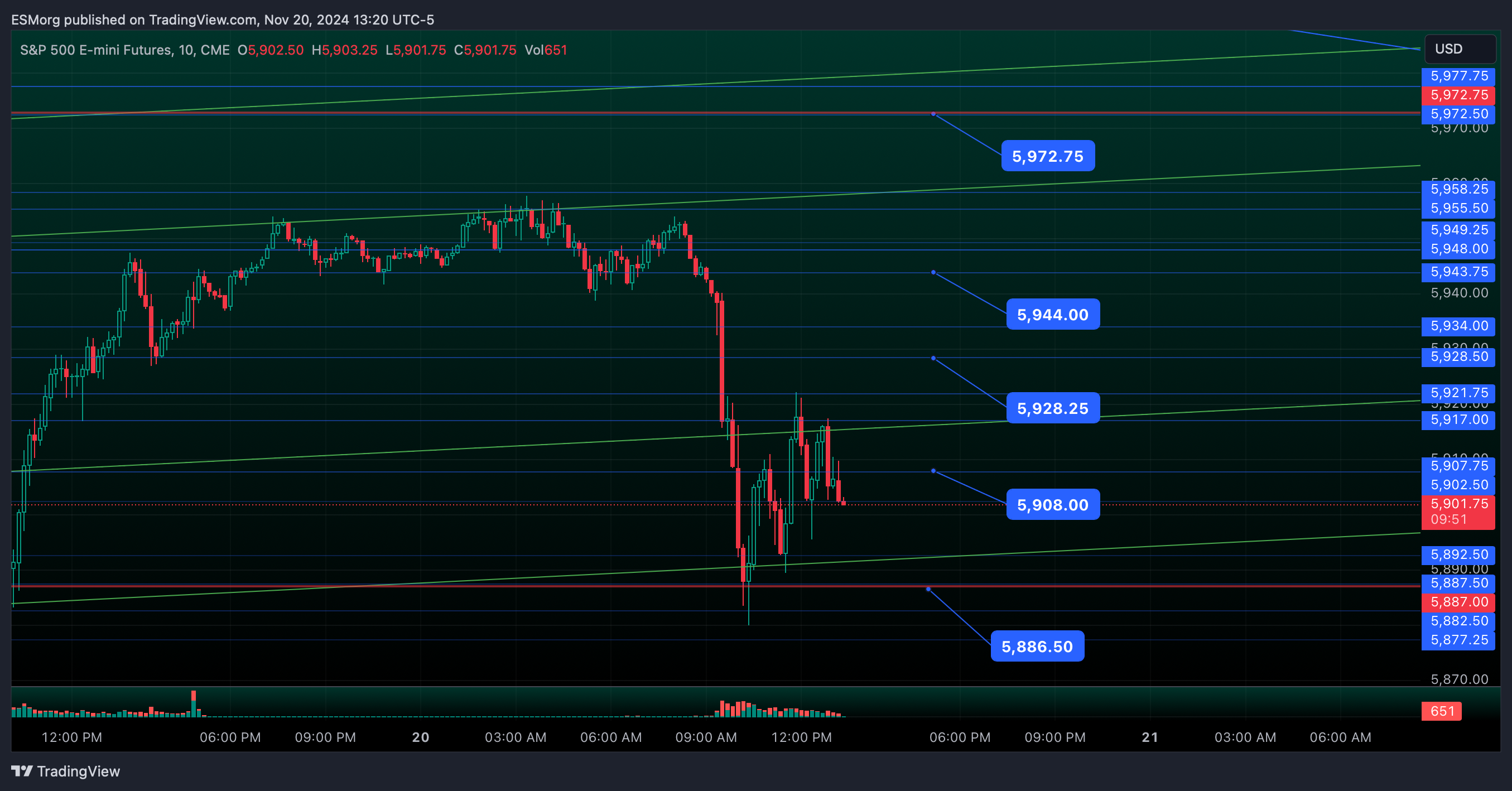The image size is (1512, 791).
Task: Click the 5,934.00 price axis tag
Action: click(x=1458, y=326)
